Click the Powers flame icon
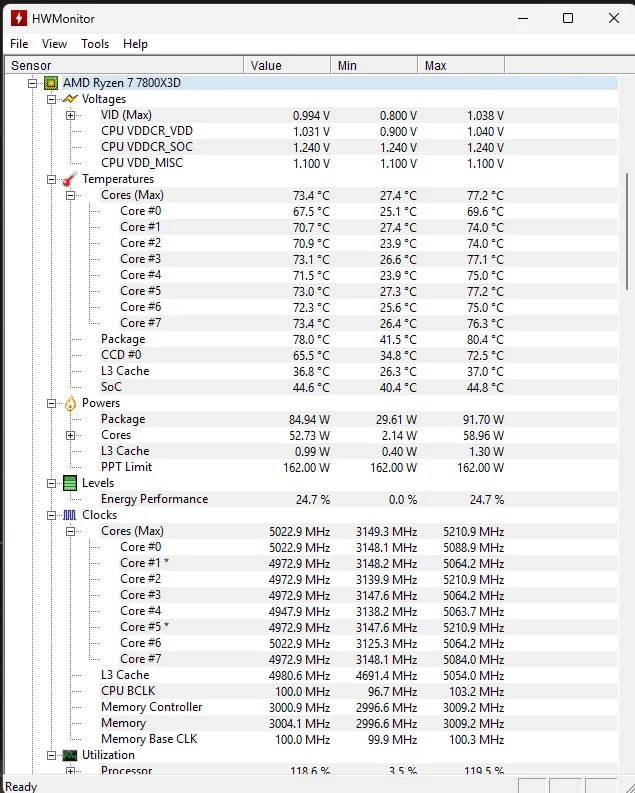Screen dimensions: 635x793 click(70, 403)
